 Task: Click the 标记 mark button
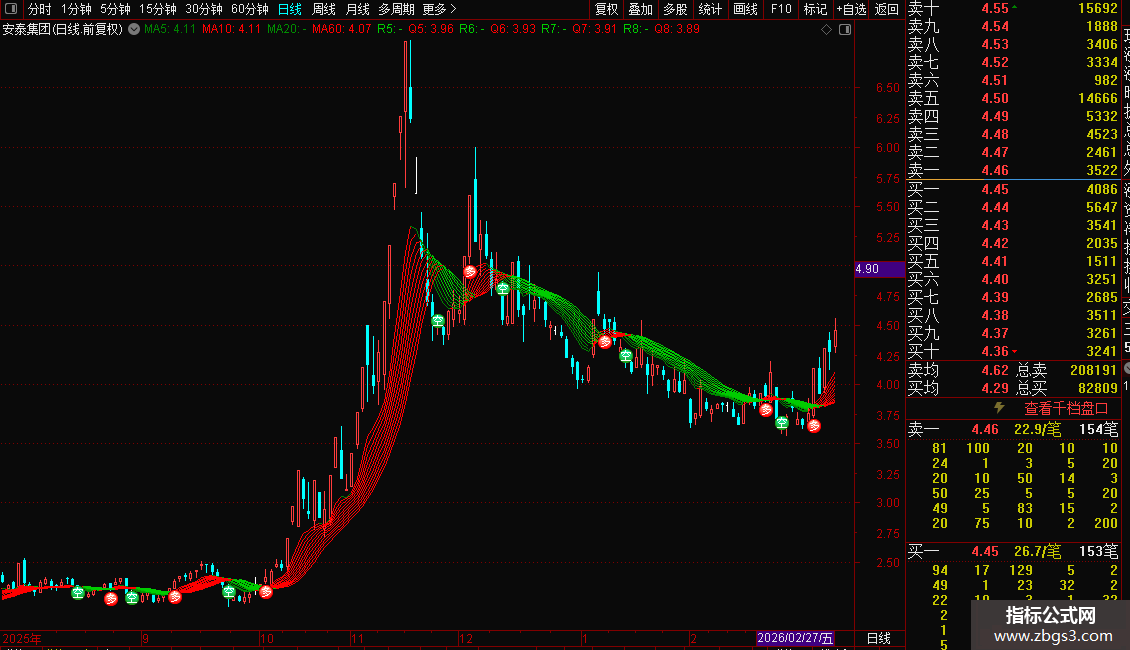(815, 9)
